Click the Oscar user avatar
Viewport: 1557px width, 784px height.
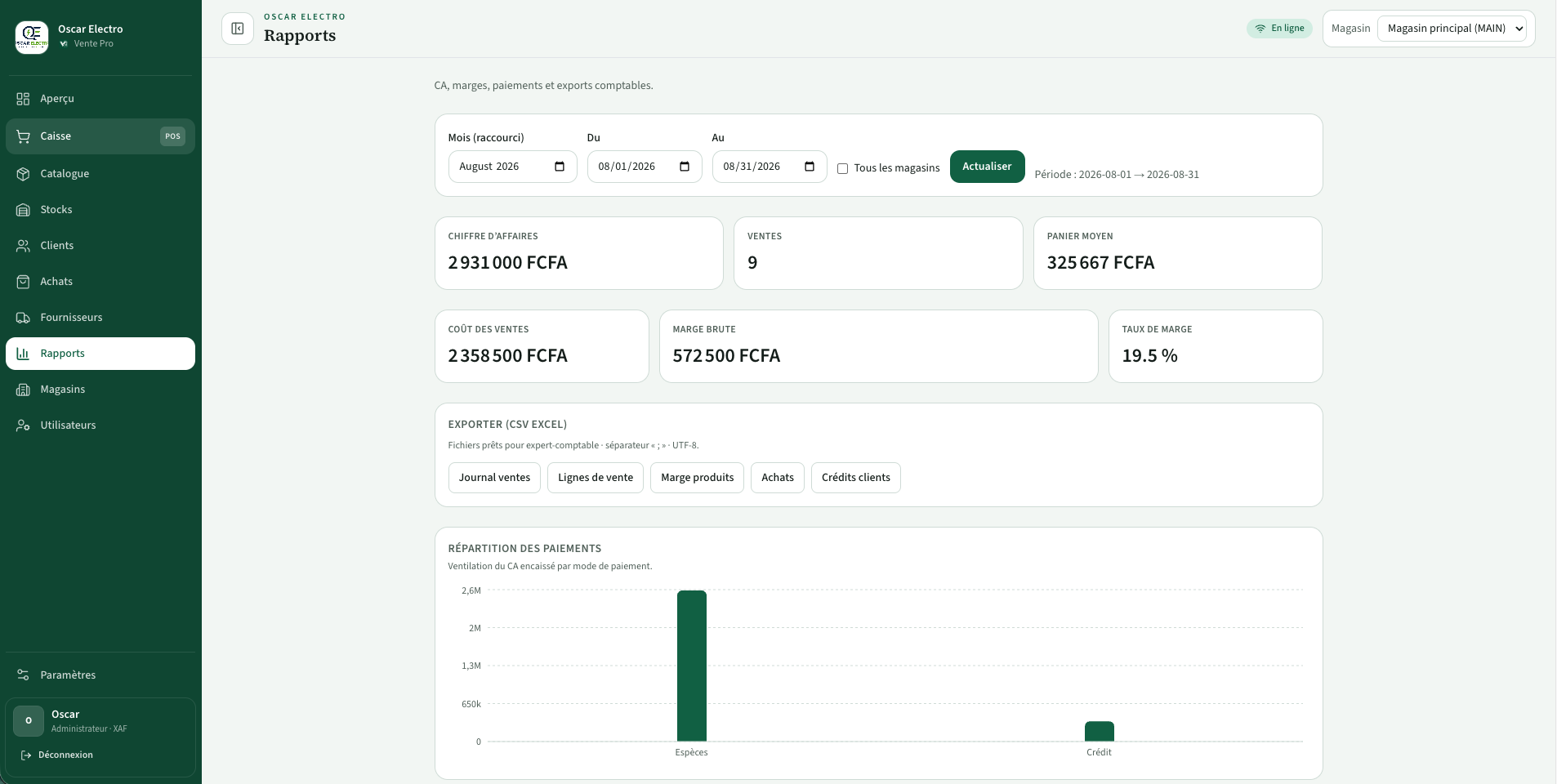[29, 721]
